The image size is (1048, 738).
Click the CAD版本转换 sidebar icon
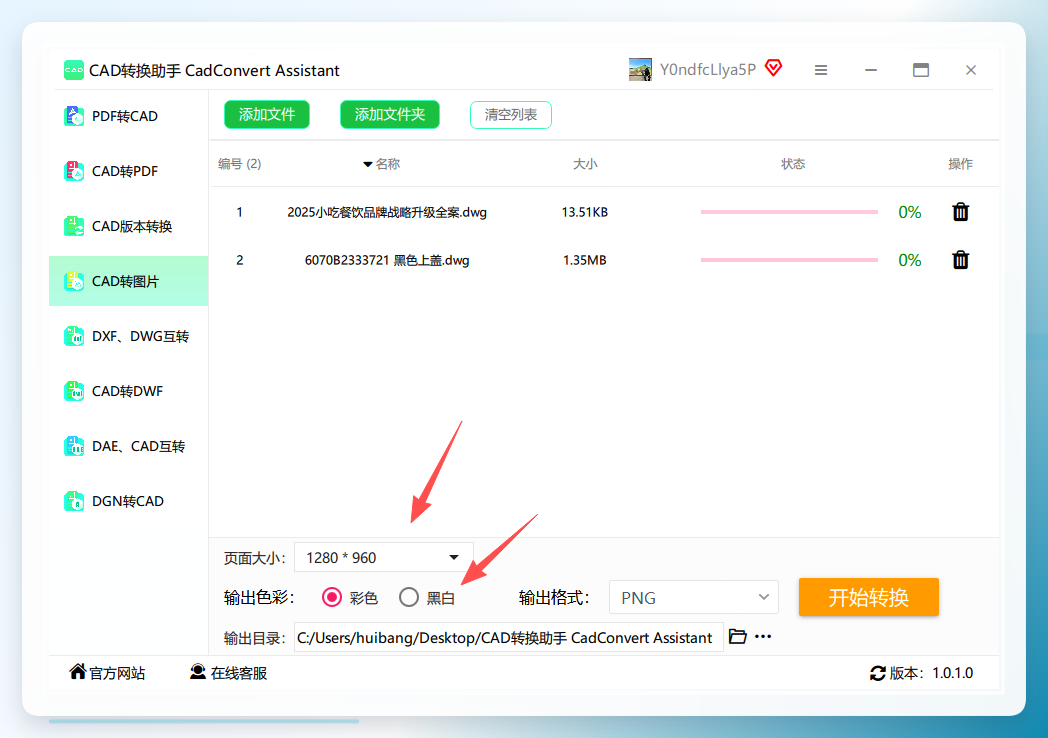coord(74,226)
